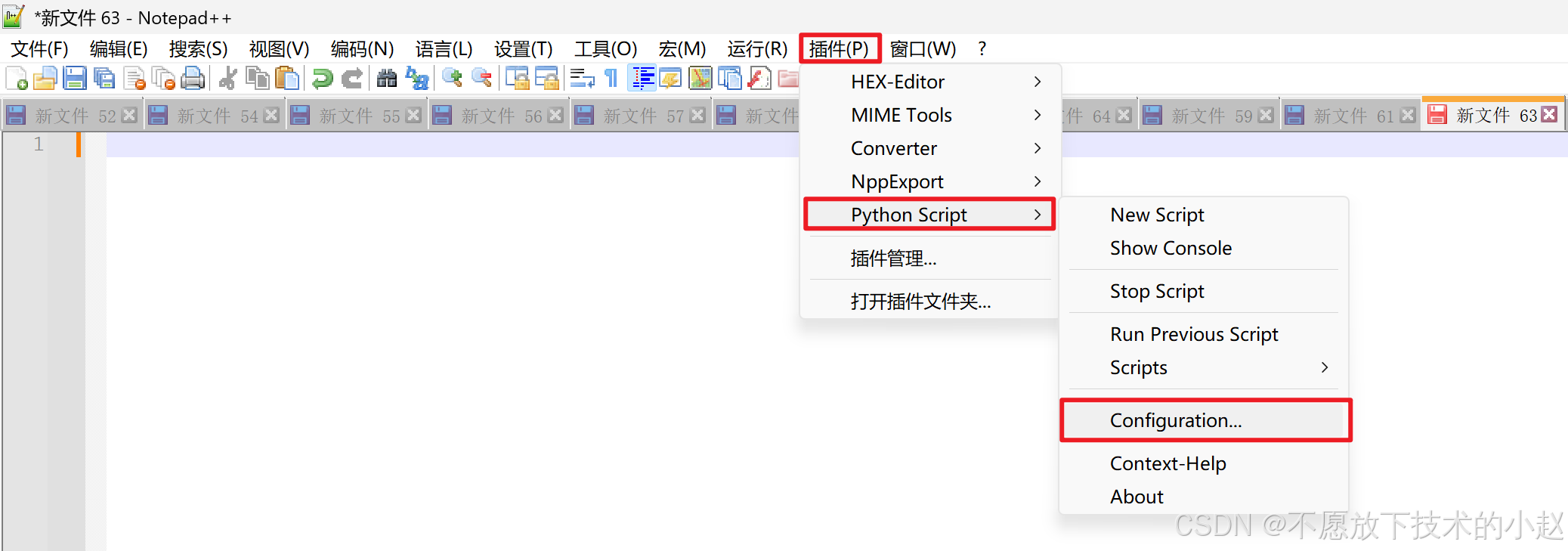Click the 插件(P) menu
The height and width of the screenshot is (551, 1568).
click(x=839, y=49)
